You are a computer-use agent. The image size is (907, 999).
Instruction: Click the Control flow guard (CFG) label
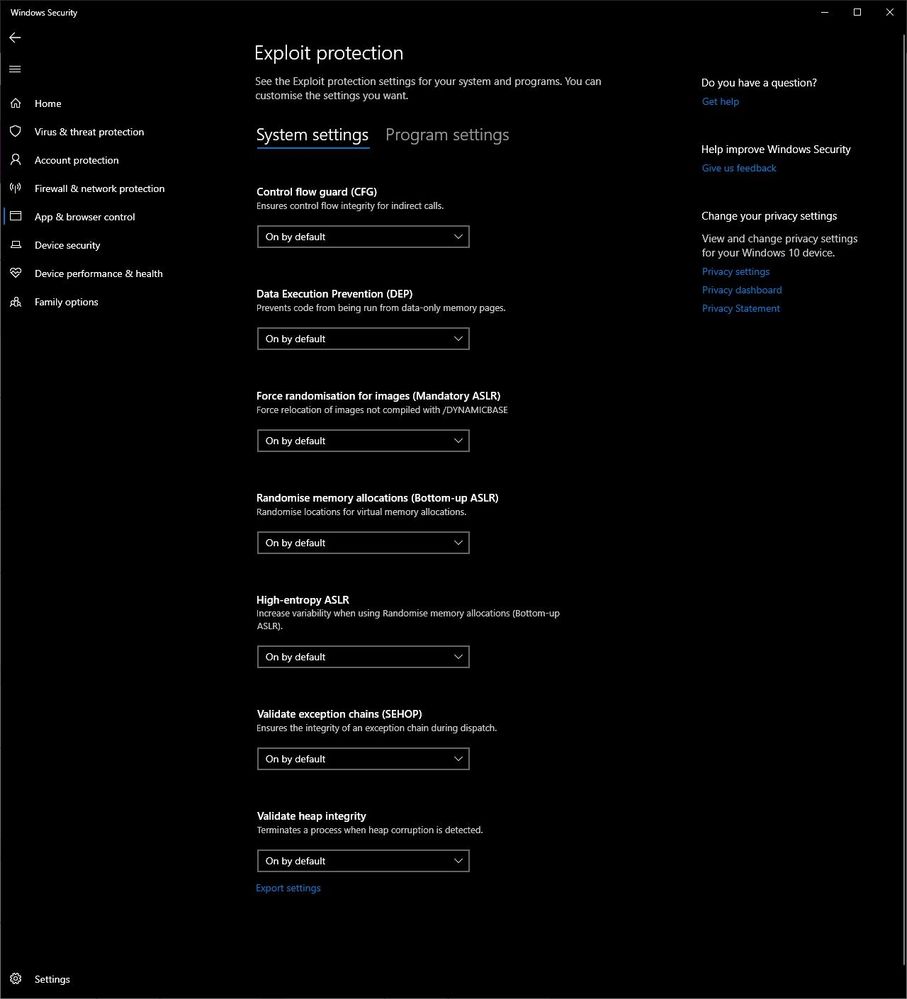click(x=317, y=192)
